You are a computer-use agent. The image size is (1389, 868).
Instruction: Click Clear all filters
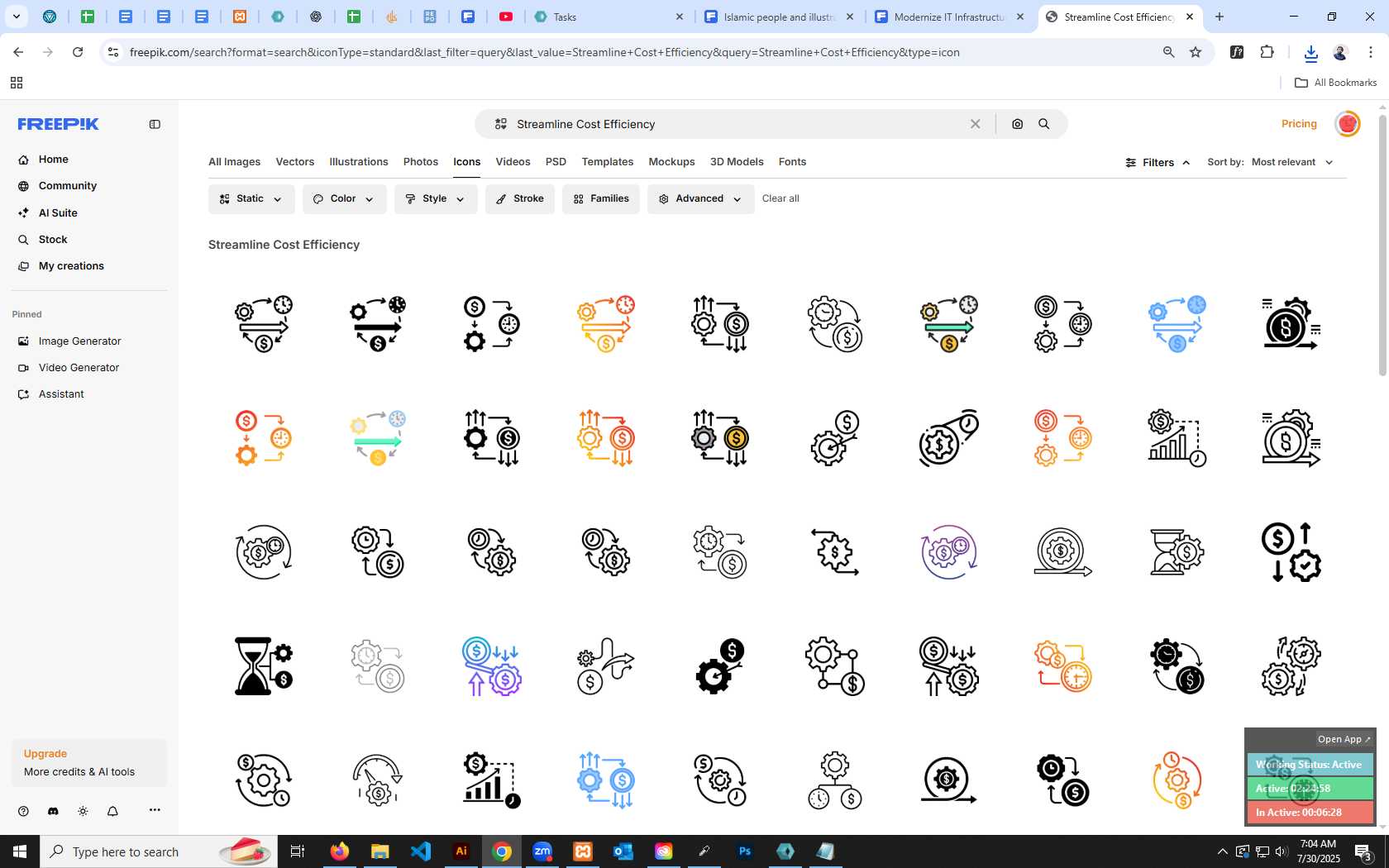pyautogui.click(x=780, y=199)
